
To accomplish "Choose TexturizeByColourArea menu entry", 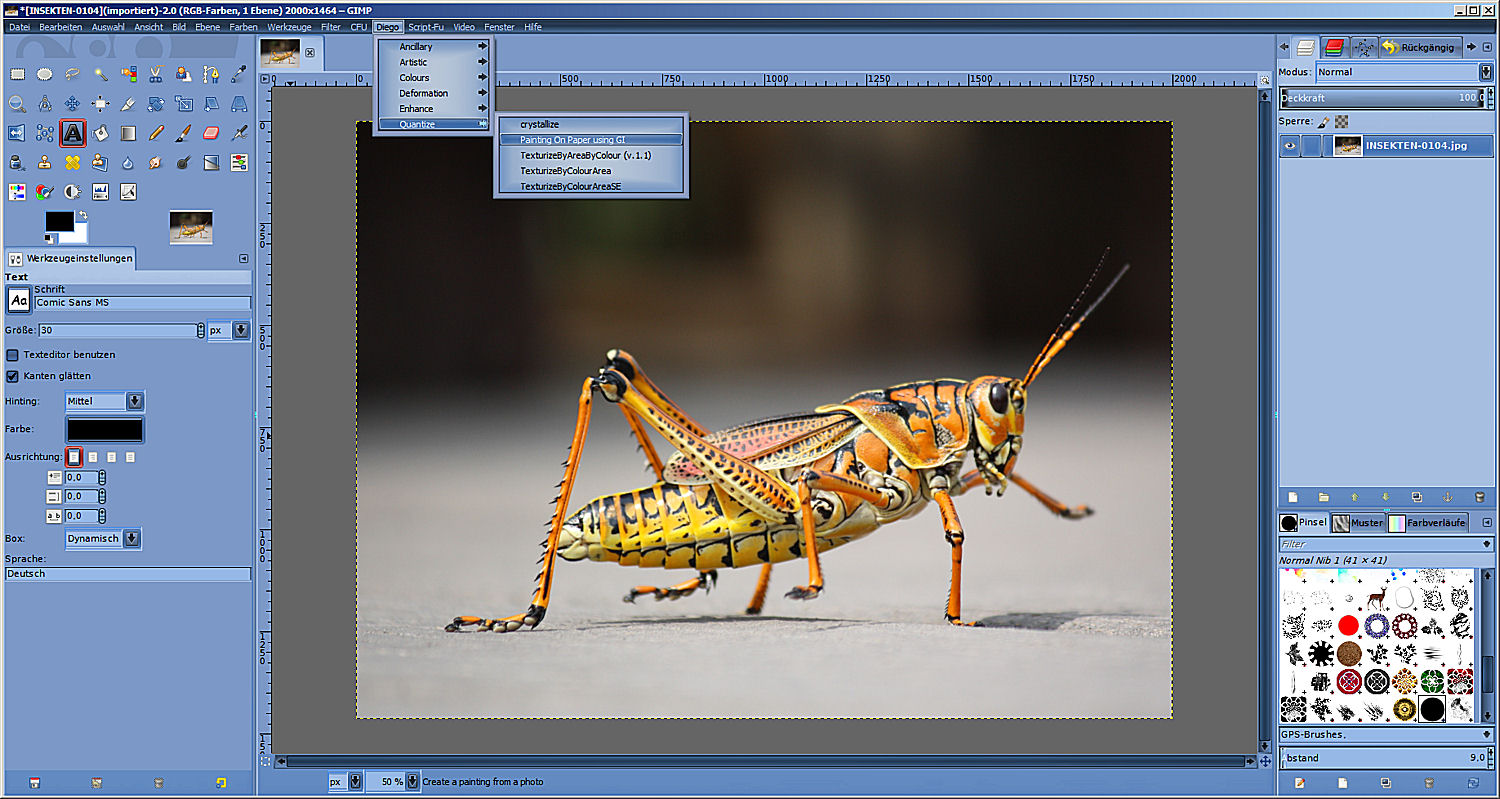I will point(590,171).
